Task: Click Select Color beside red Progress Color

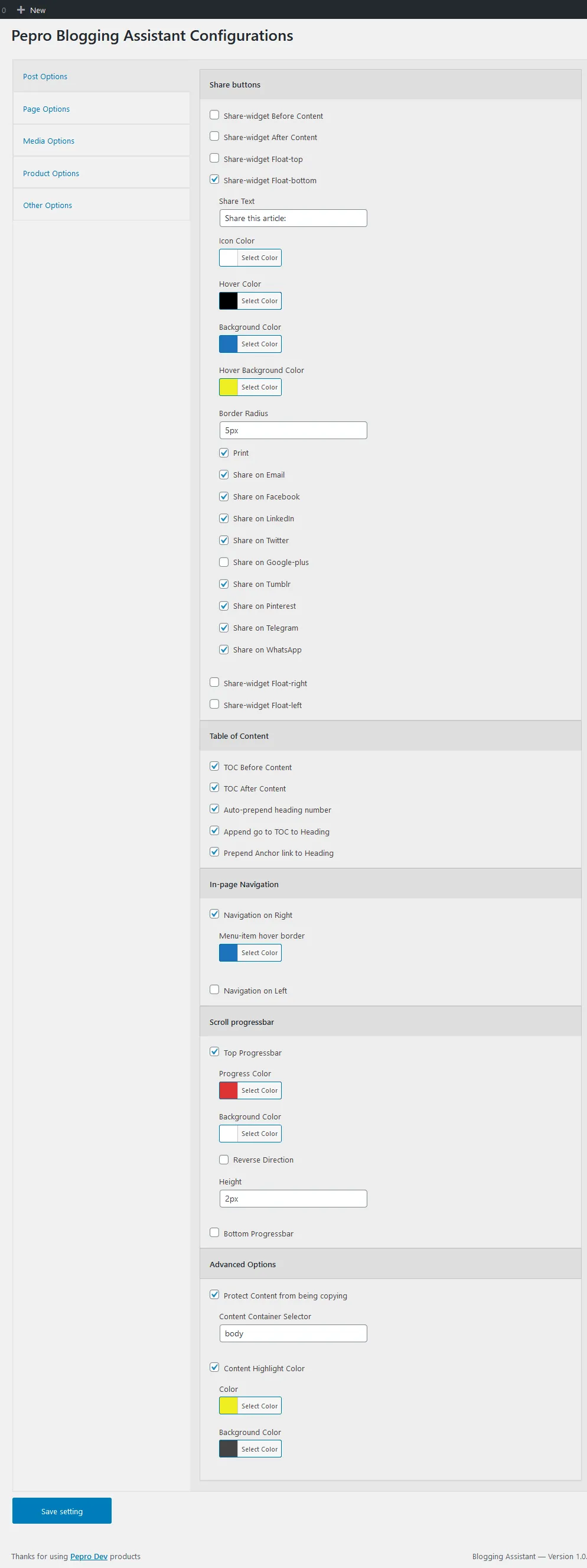Action: (x=259, y=1090)
